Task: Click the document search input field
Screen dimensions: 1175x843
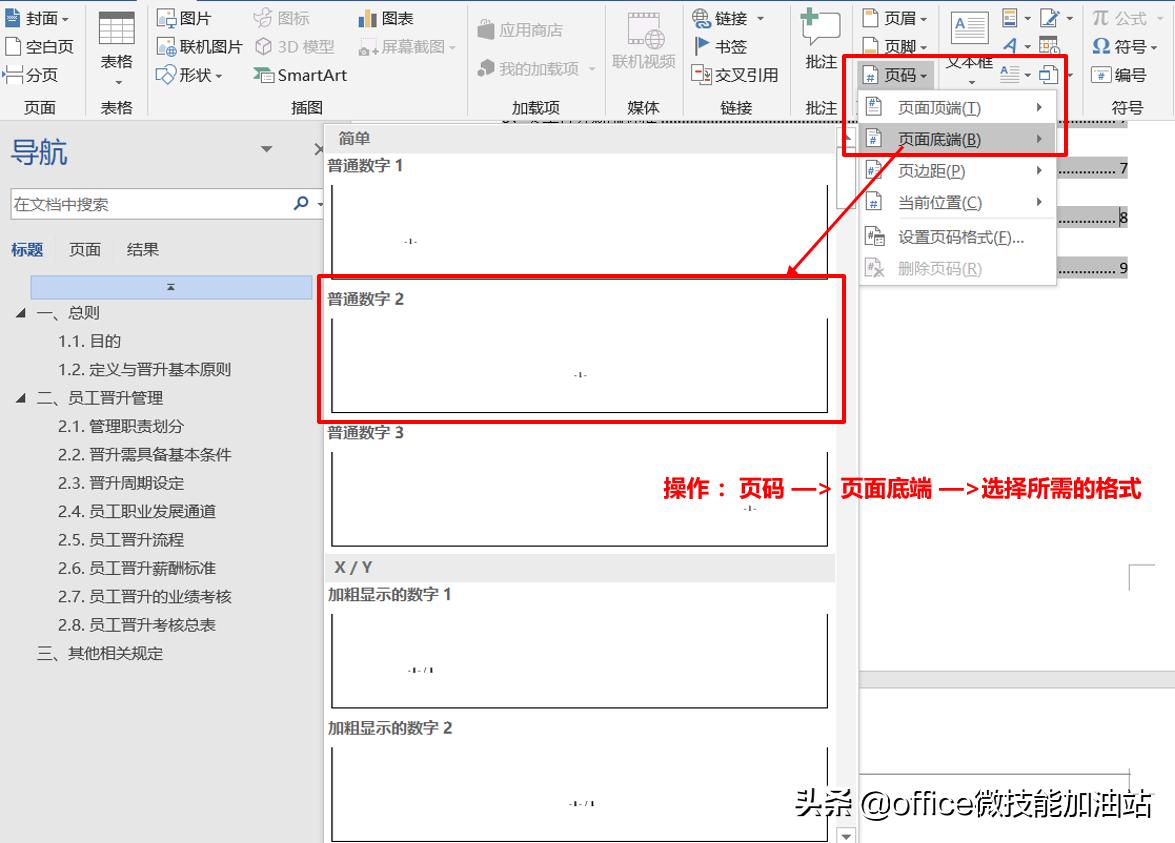Action: (x=150, y=204)
